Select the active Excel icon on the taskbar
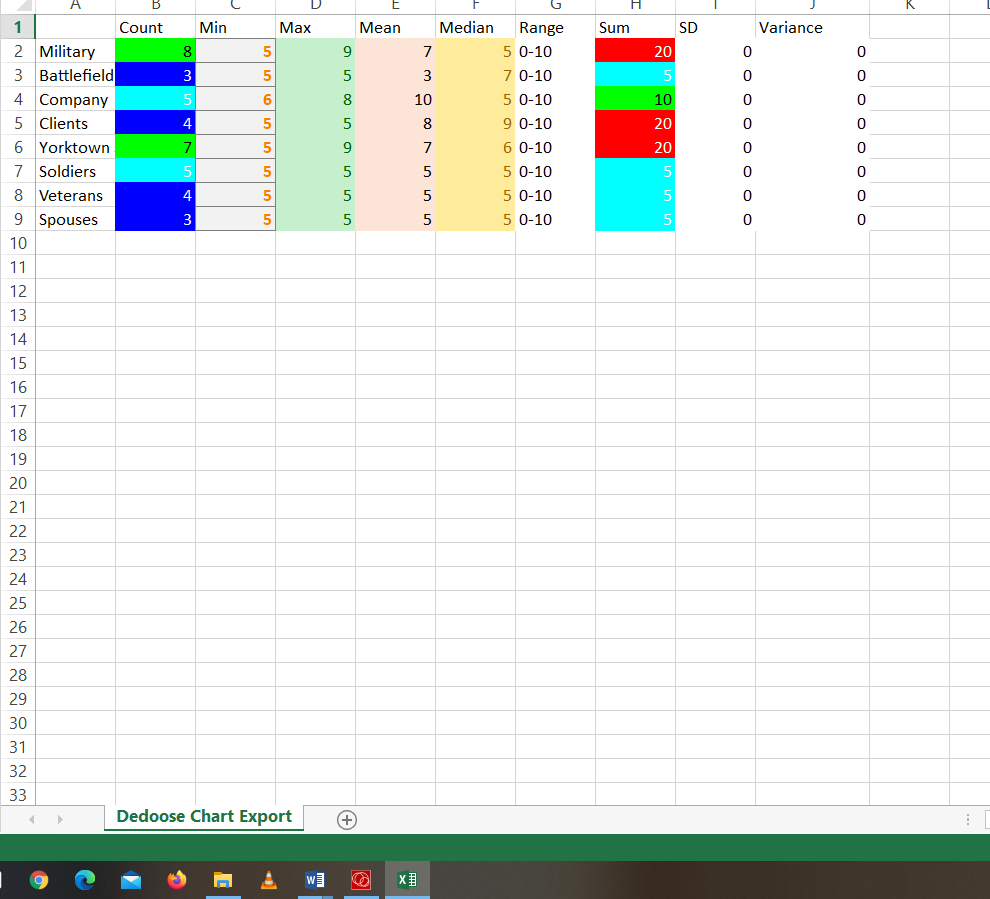 [406, 880]
